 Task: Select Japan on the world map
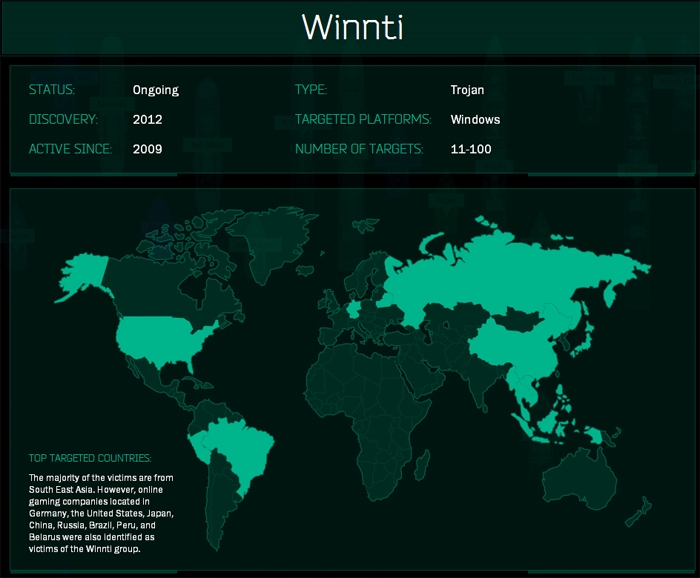[x=586, y=341]
